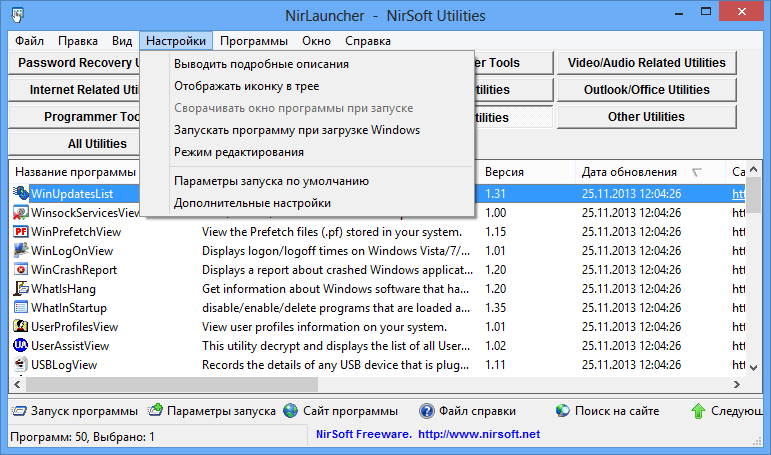Select the USBLogView program name
The width and height of the screenshot is (771, 455).
pos(64,364)
